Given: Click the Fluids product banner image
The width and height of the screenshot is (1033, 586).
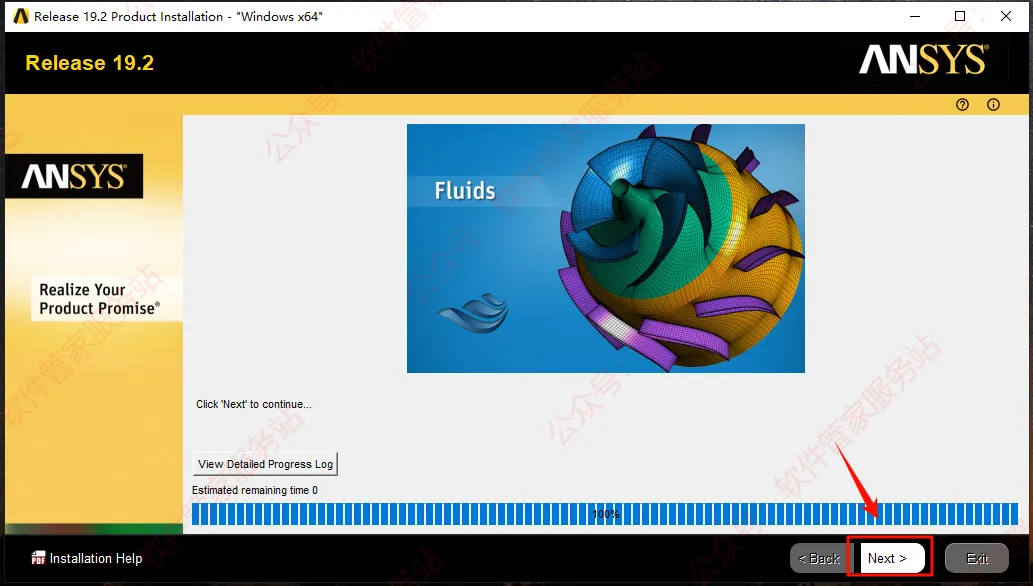Looking at the screenshot, I should coord(605,249).
